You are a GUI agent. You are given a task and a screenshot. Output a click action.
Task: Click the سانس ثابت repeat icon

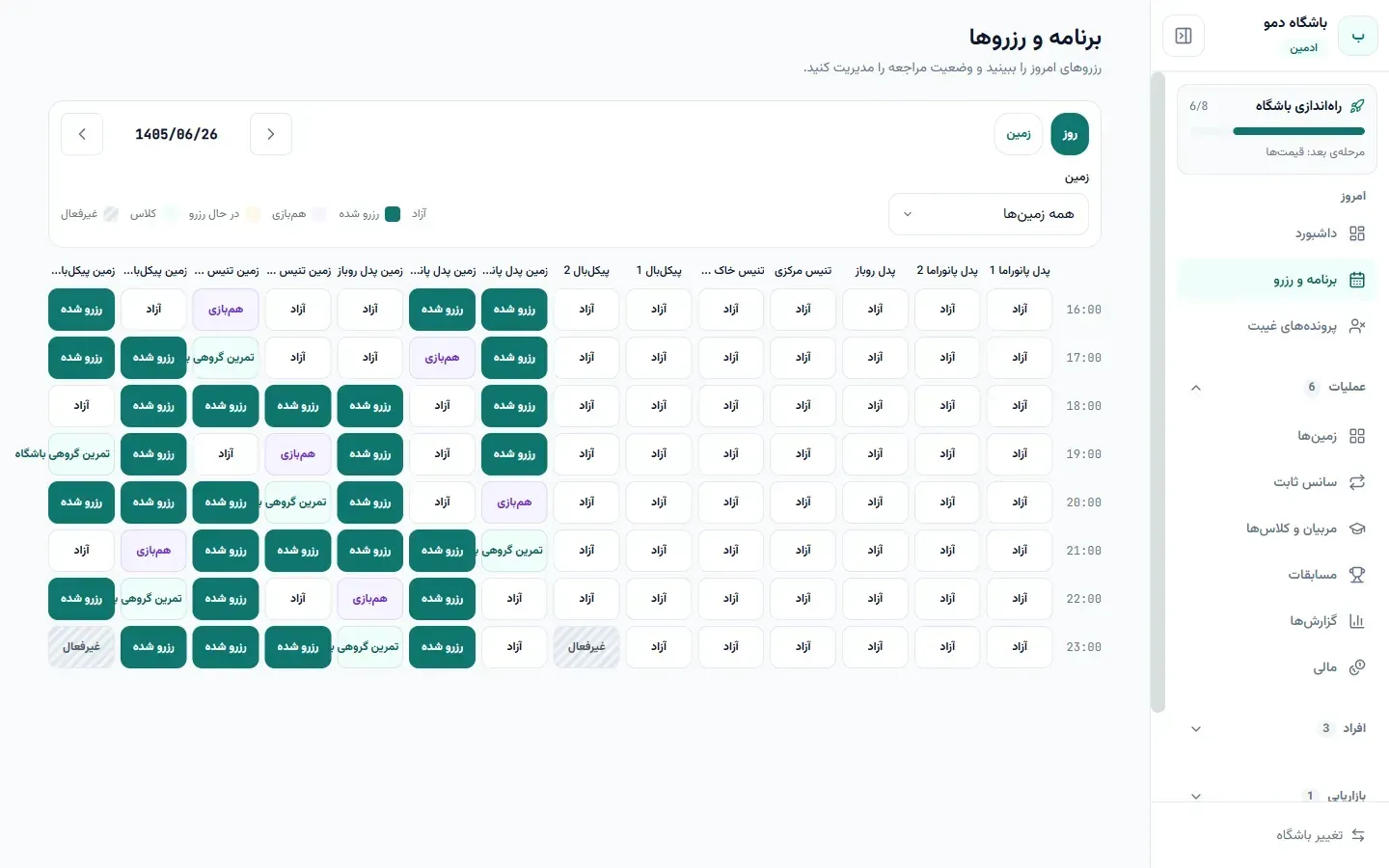tap(1357, 482)
